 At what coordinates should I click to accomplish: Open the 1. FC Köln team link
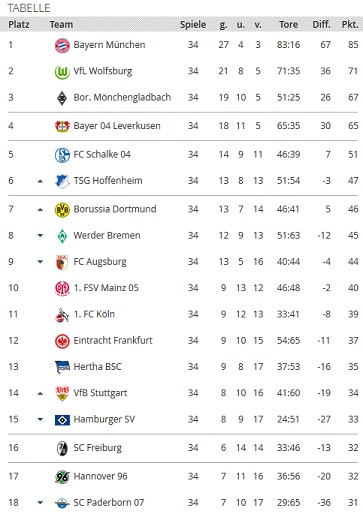point(94,314)
